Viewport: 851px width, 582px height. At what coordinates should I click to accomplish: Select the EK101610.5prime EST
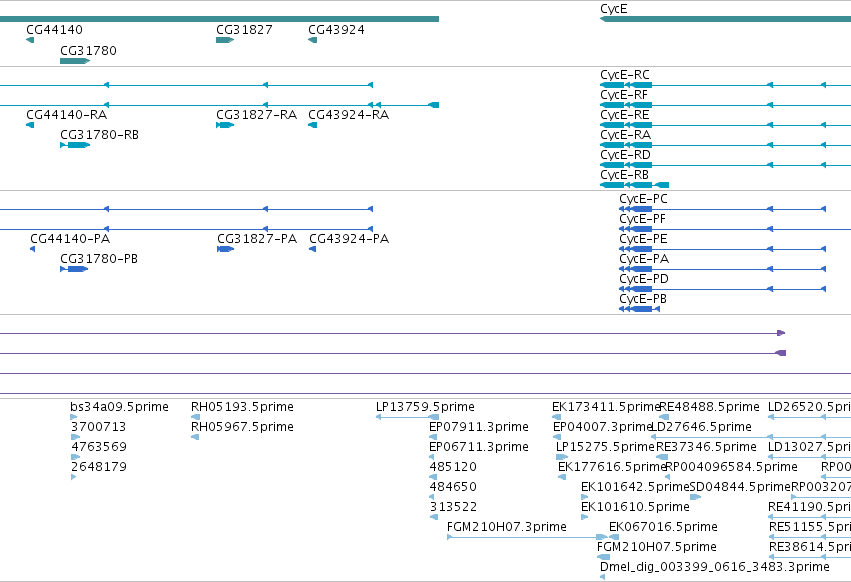(x=585, y=517)
